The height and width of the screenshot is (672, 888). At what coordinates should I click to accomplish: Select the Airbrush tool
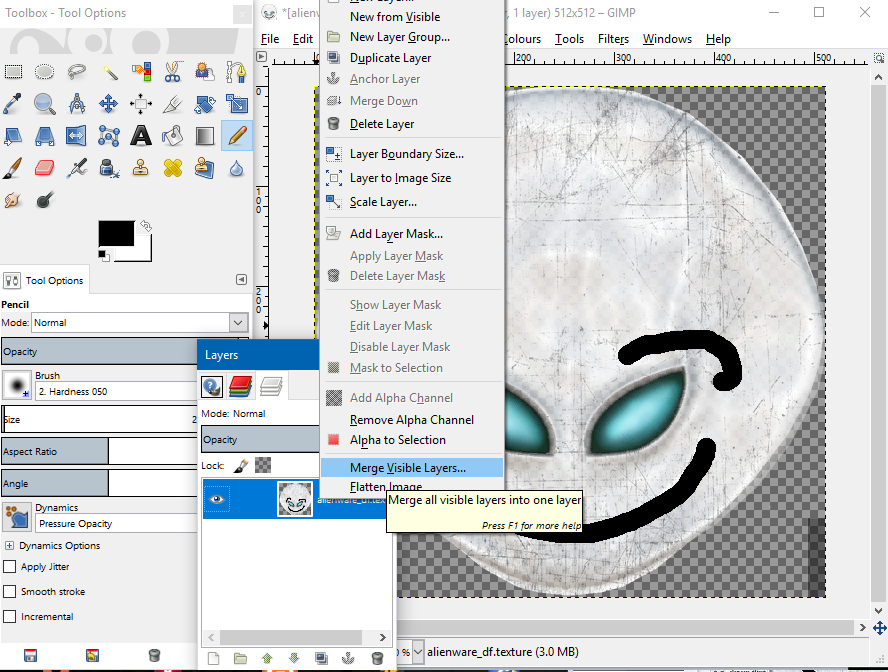click(76, 168)
